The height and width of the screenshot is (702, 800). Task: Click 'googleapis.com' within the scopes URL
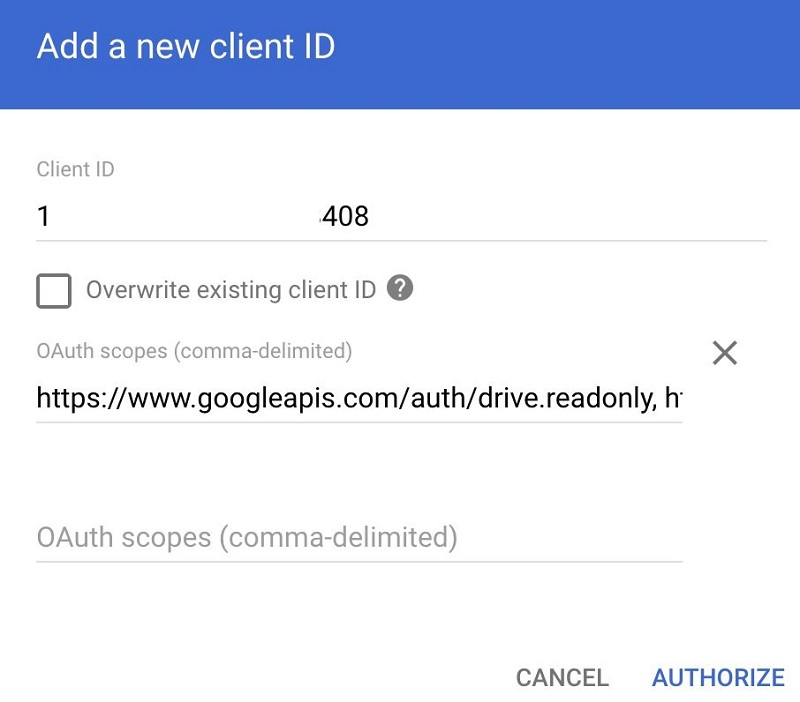tap(299, 398)
